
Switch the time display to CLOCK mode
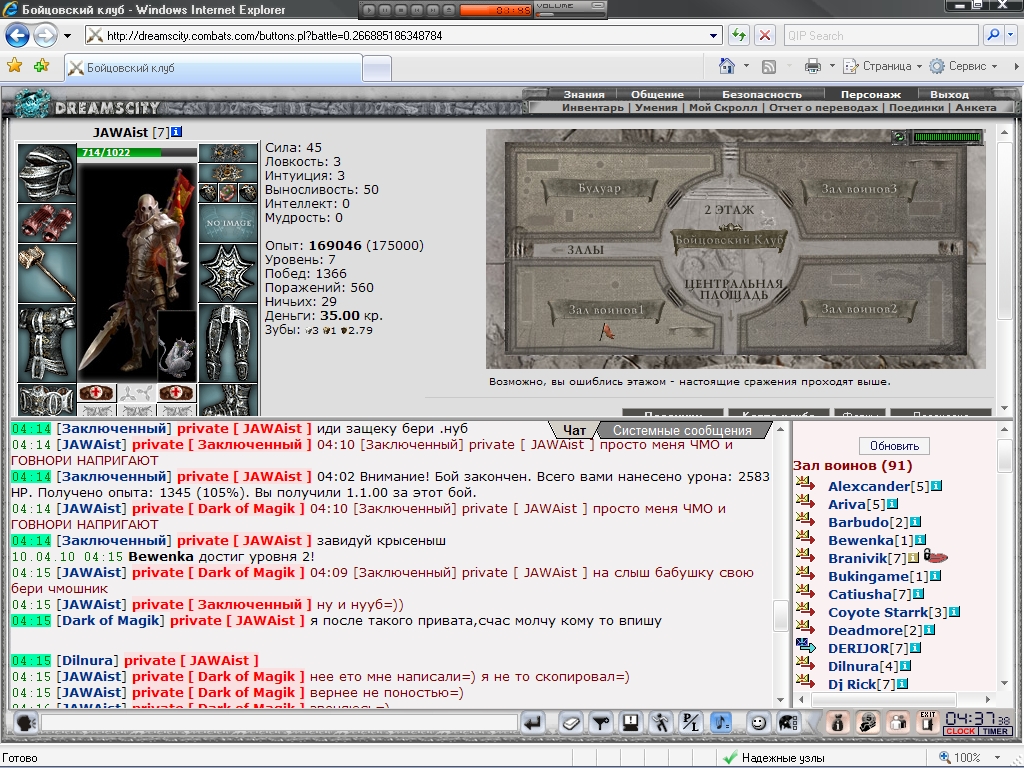(x=961, y=731)
